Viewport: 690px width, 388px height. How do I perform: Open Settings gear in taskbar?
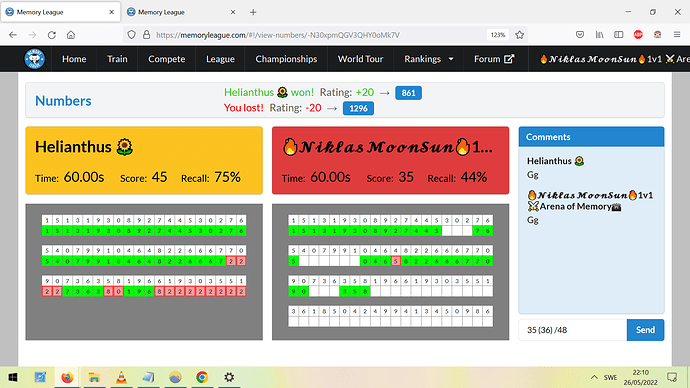pyautogui.click(x=229, y=377)
